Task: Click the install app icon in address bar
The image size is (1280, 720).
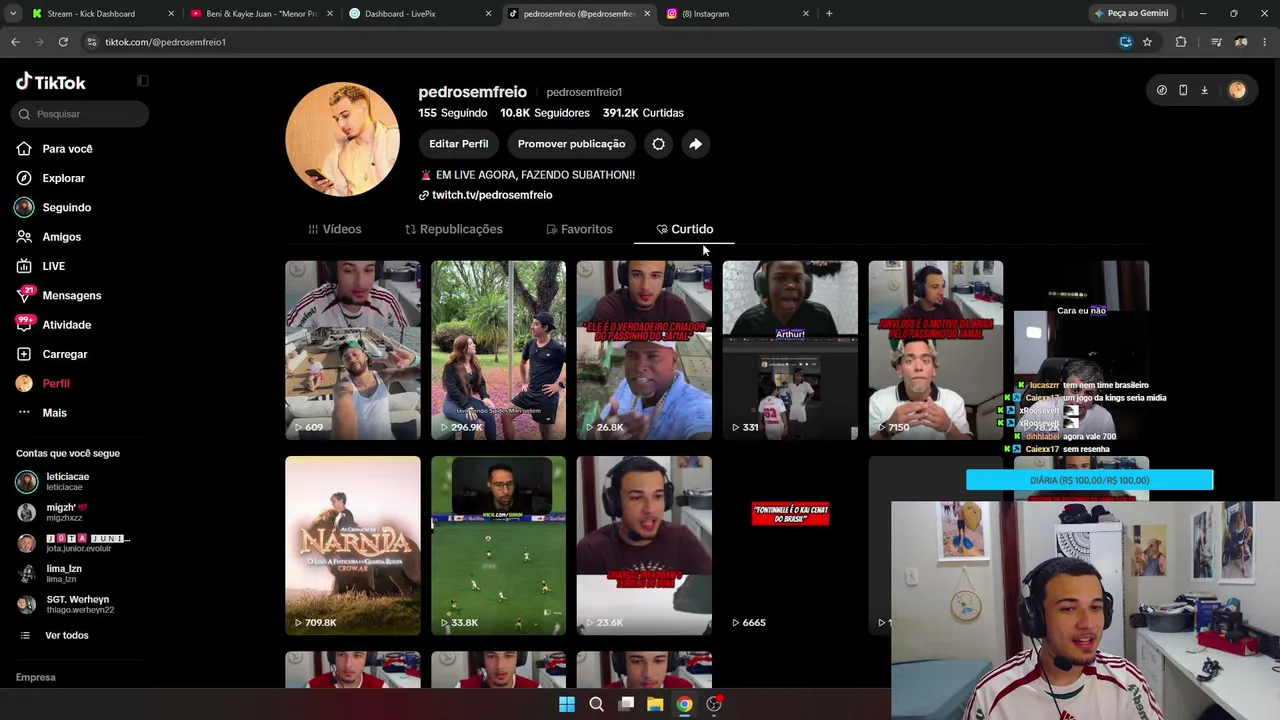Action: pos(1125,42)
